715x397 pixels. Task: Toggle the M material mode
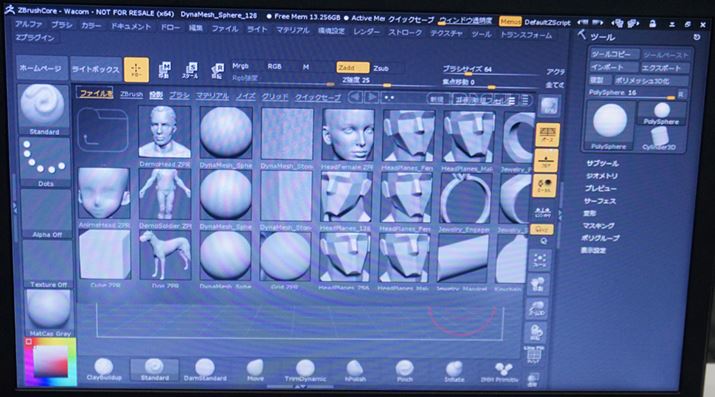(x=306, y=67)
